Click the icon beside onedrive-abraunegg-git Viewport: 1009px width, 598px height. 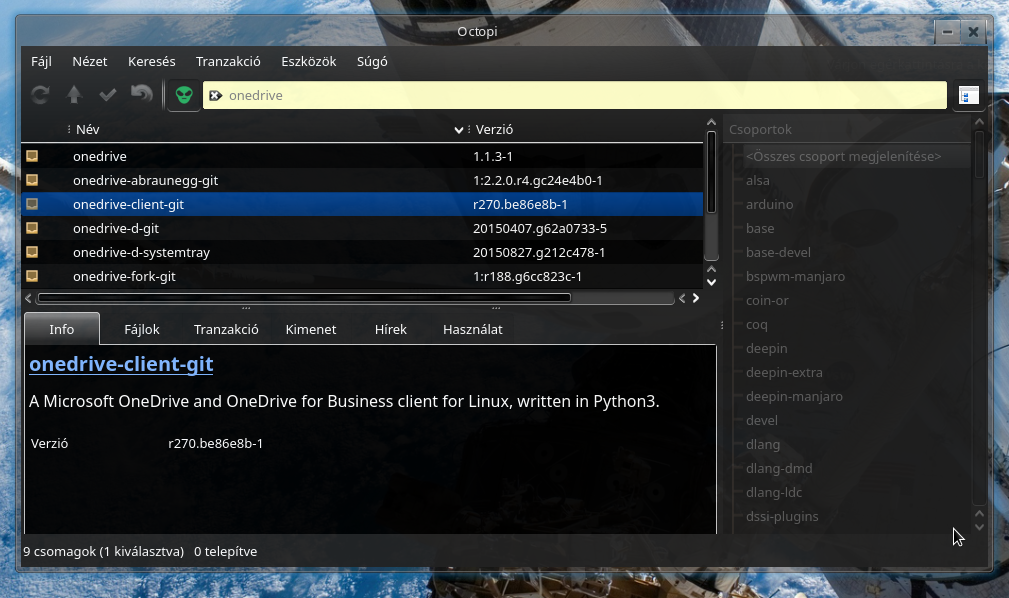click(32, 180)
